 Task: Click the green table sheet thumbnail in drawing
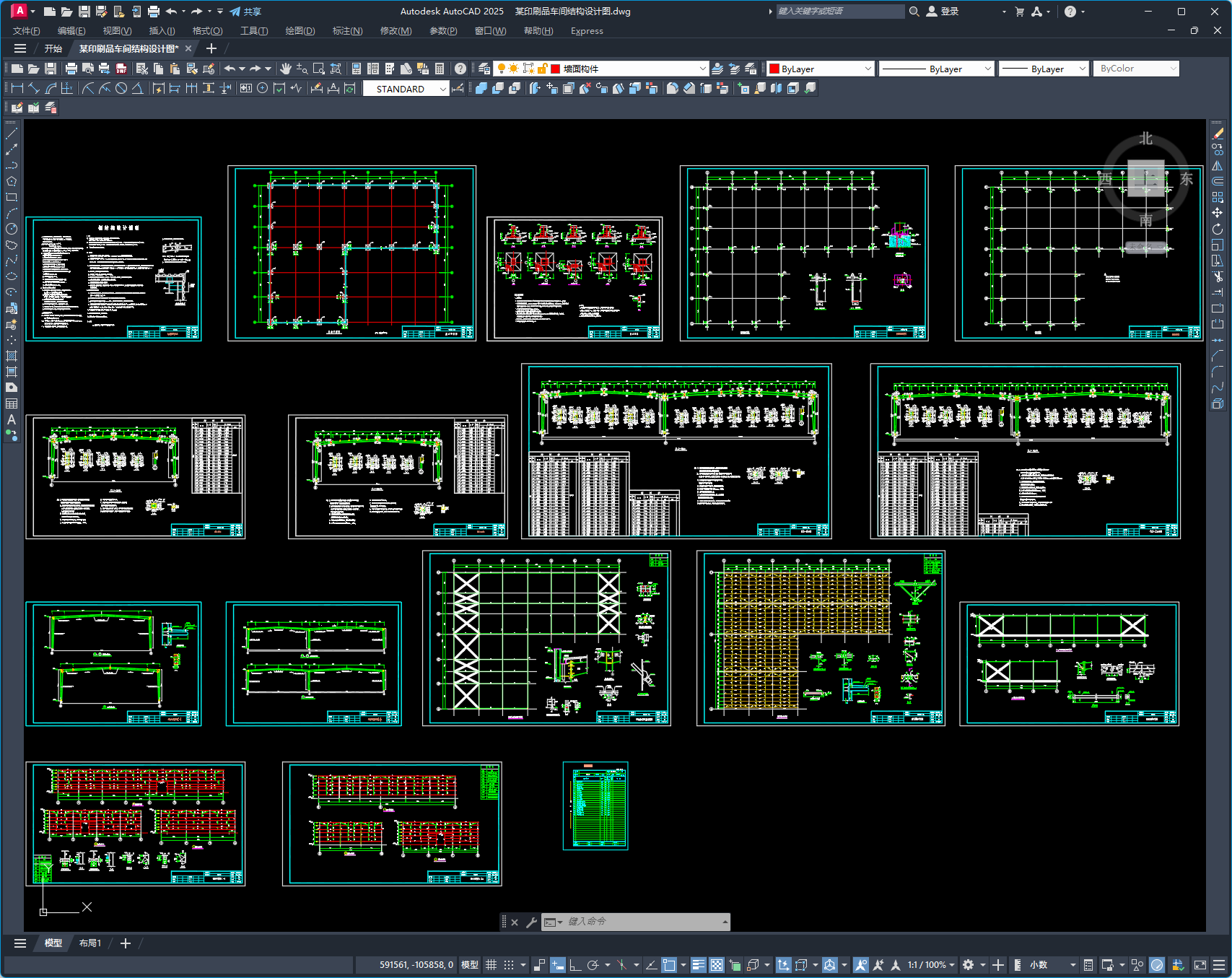595,805
